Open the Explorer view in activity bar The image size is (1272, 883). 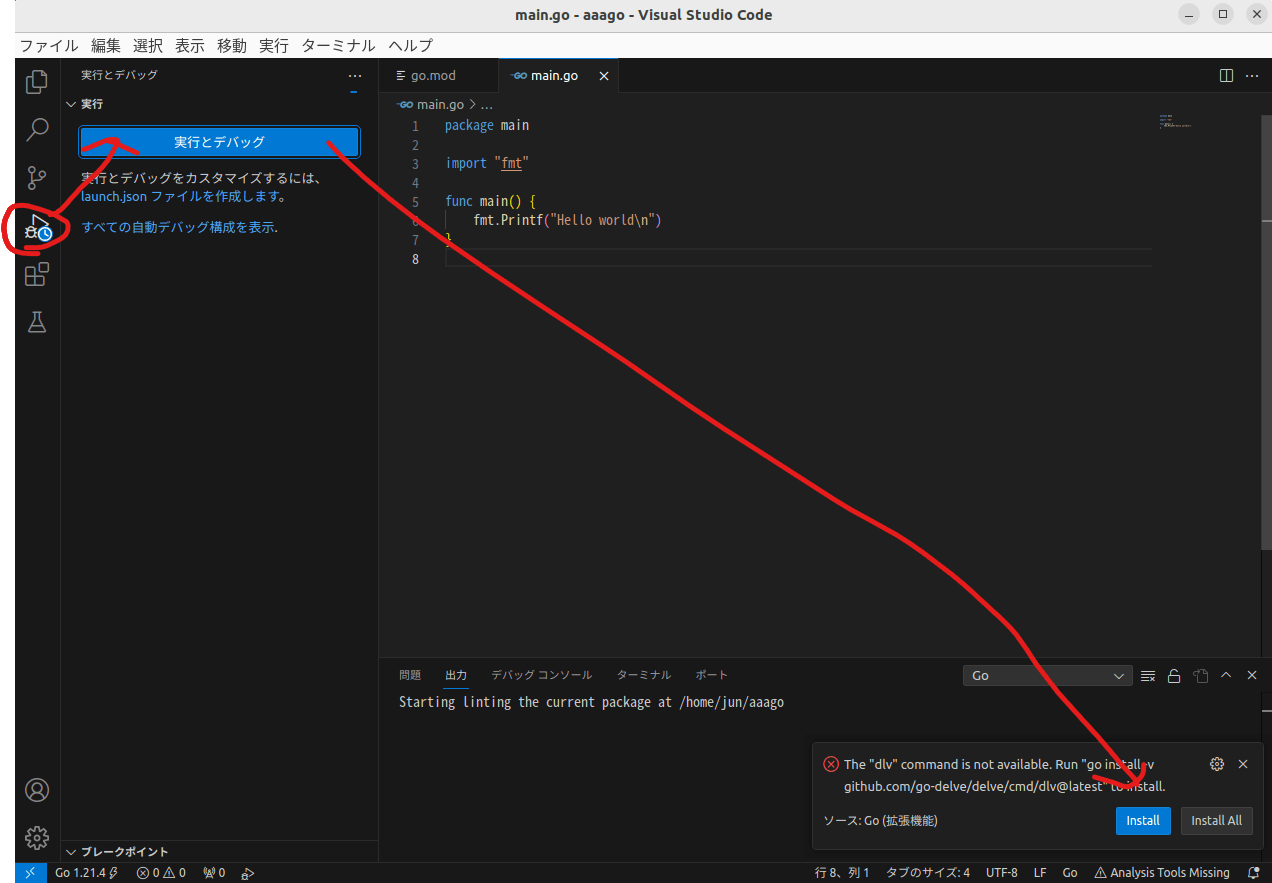[x=37, y=81]
